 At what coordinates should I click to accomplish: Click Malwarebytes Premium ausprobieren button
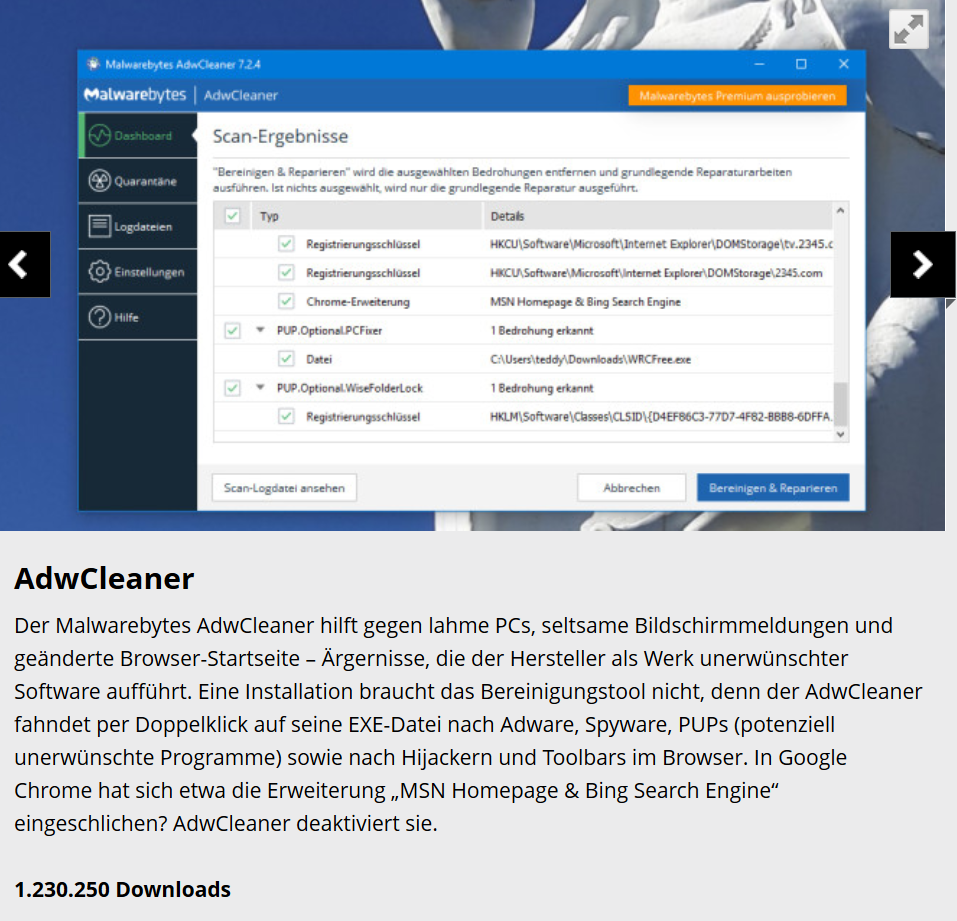click(x=737, y=96)
